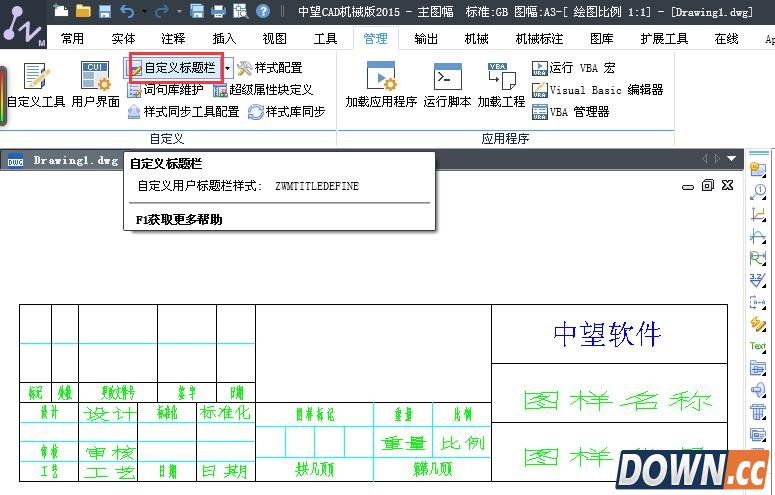The height and width of the screenshot is (495, 775).
Task: Click the yellow pencil edit icon in right toolbar
Action: (757, 324)
